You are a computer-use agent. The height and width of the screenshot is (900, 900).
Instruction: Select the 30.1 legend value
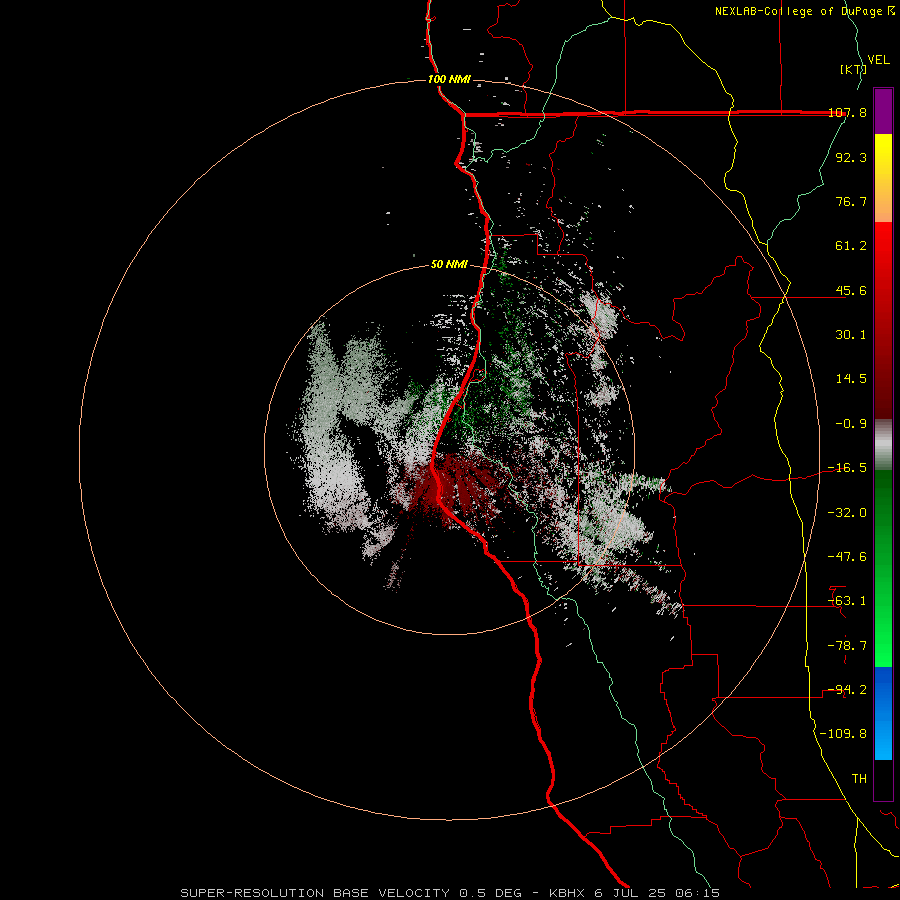[x=851, y=335]
